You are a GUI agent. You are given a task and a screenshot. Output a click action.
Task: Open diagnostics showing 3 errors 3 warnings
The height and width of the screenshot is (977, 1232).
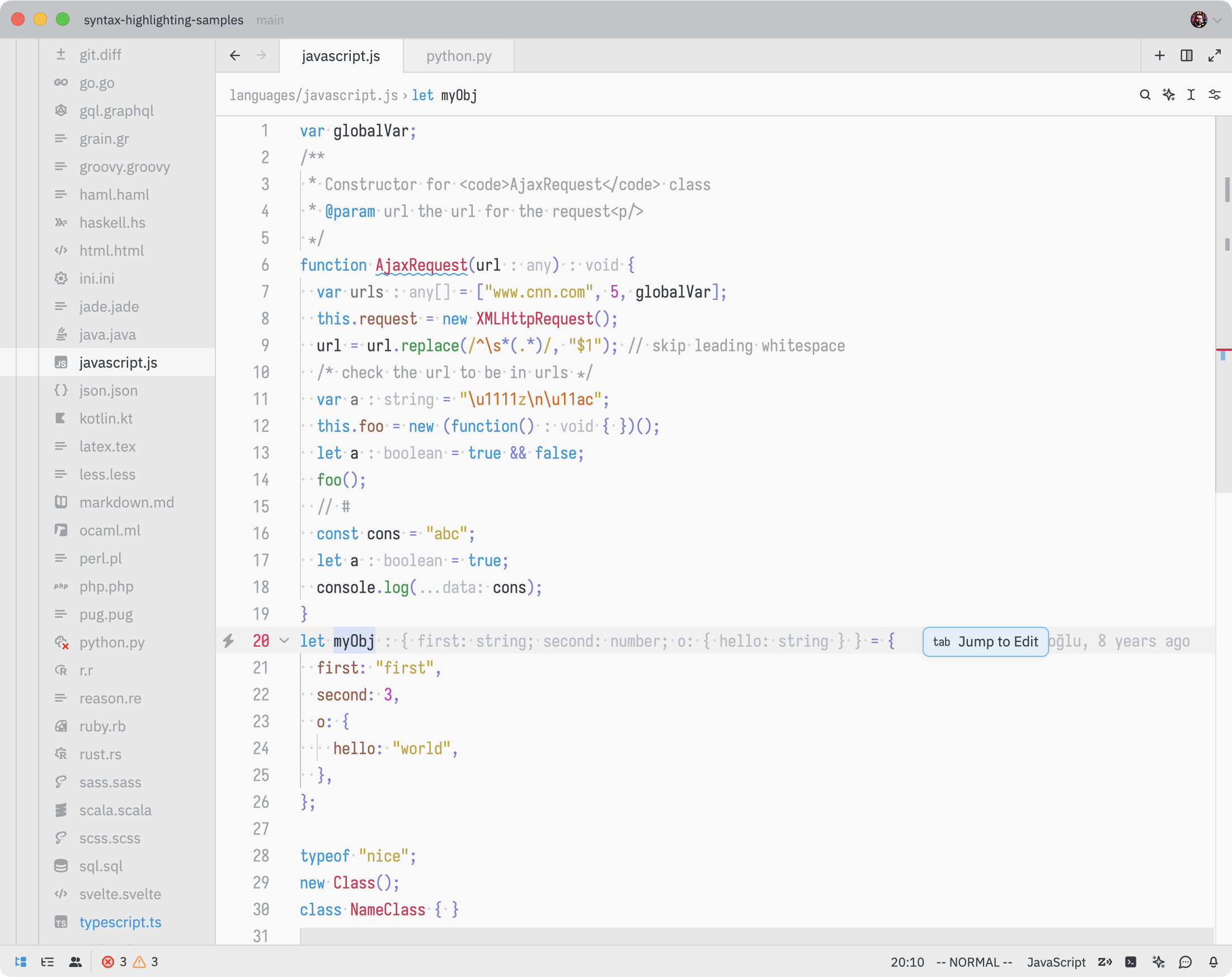[x=130, y=961]
